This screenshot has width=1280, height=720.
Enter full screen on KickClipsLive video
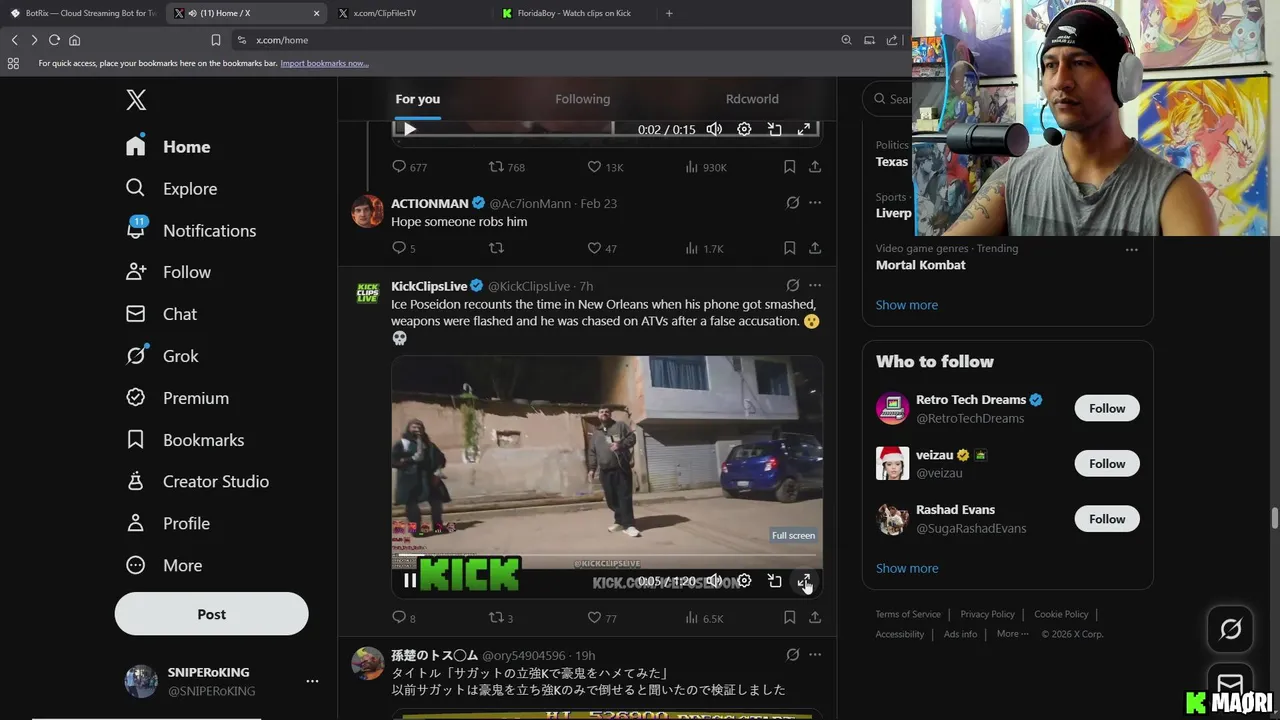pyautogui.click(x=804, y=580)
